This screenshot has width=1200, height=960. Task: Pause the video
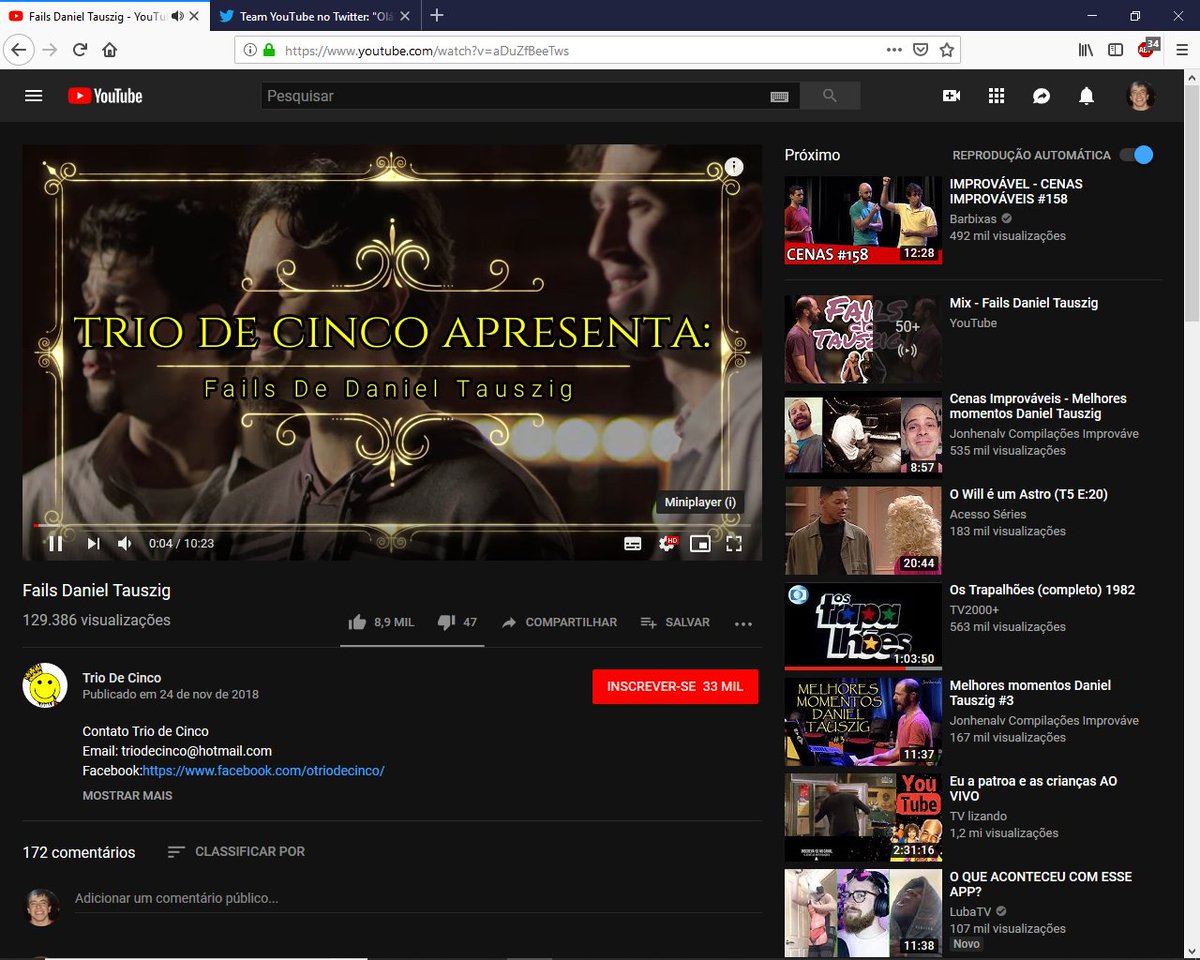[x=56, y=544]
